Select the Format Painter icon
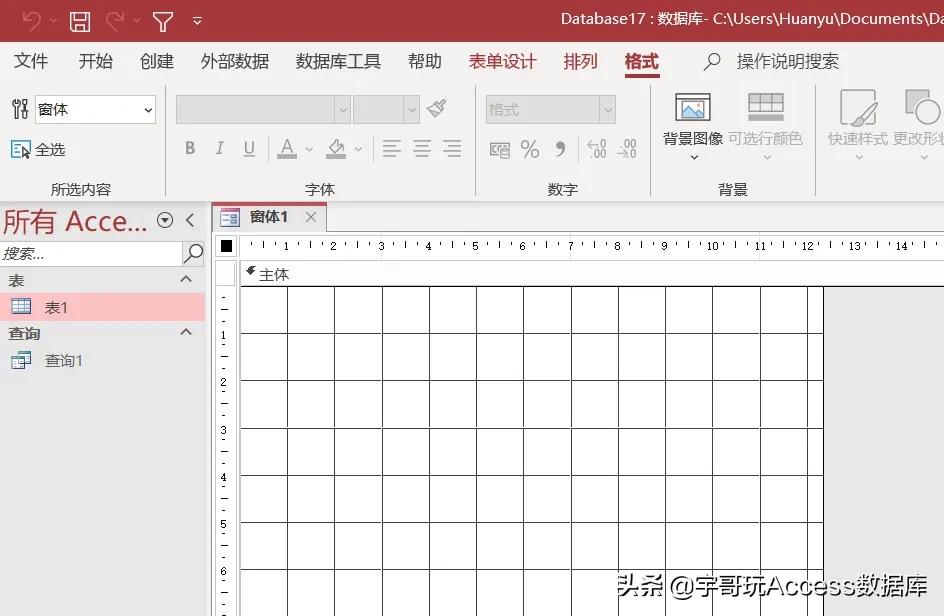 point(437,108)
